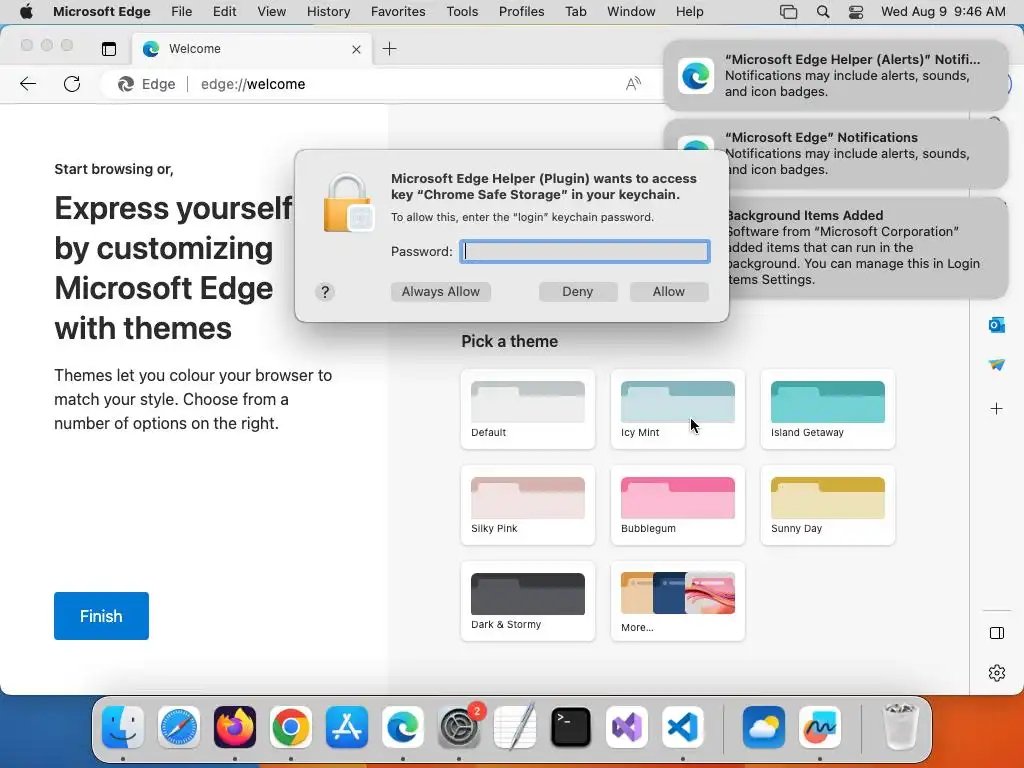Viewport: 1024px width, 768px height.
Task: Click Allow in the keychain dialog
Action: point(669,292)
